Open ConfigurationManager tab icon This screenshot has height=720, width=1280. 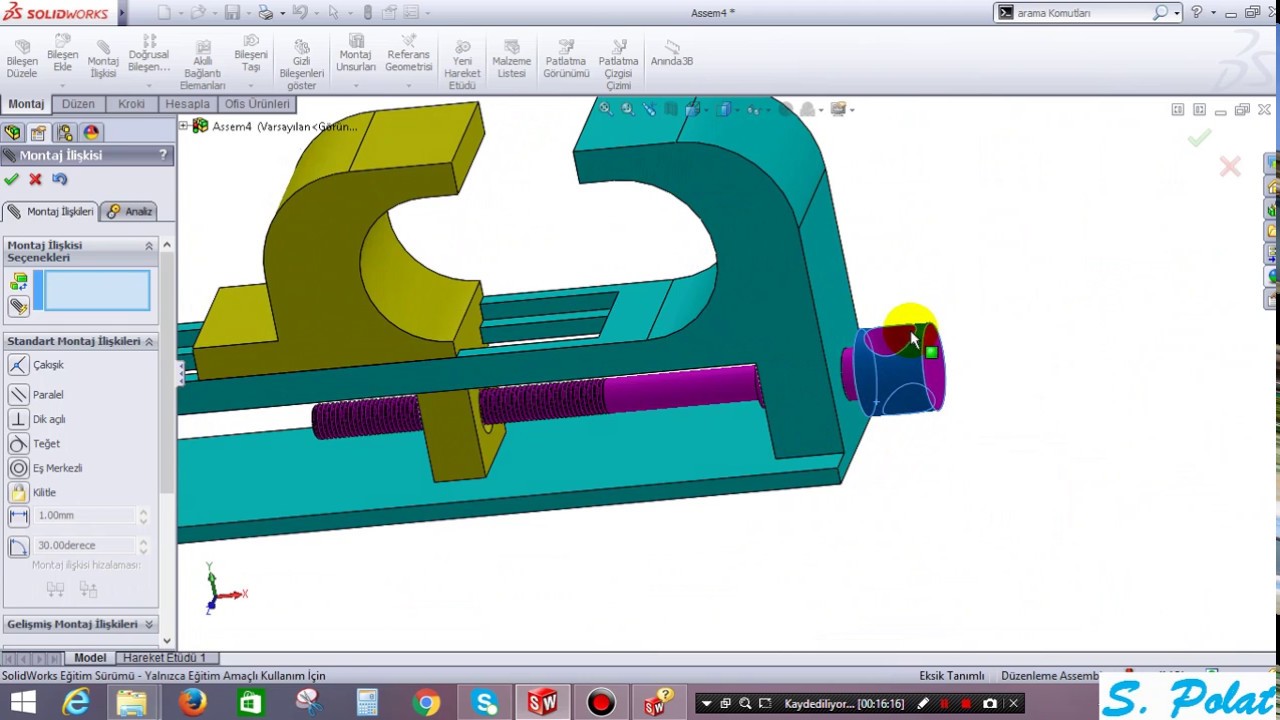tap(65, 132)
